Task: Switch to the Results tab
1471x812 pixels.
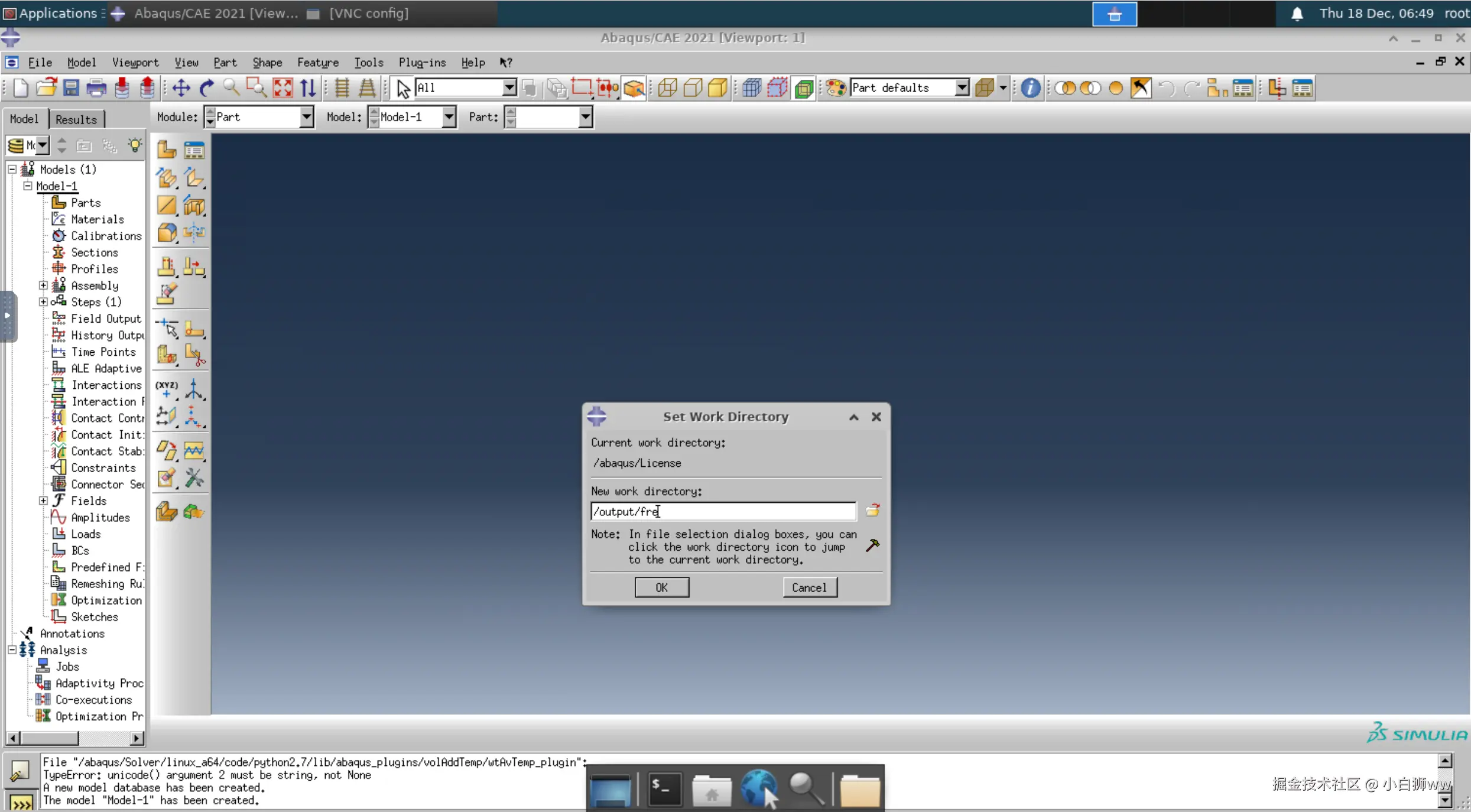Action: [x=76, y=119]
